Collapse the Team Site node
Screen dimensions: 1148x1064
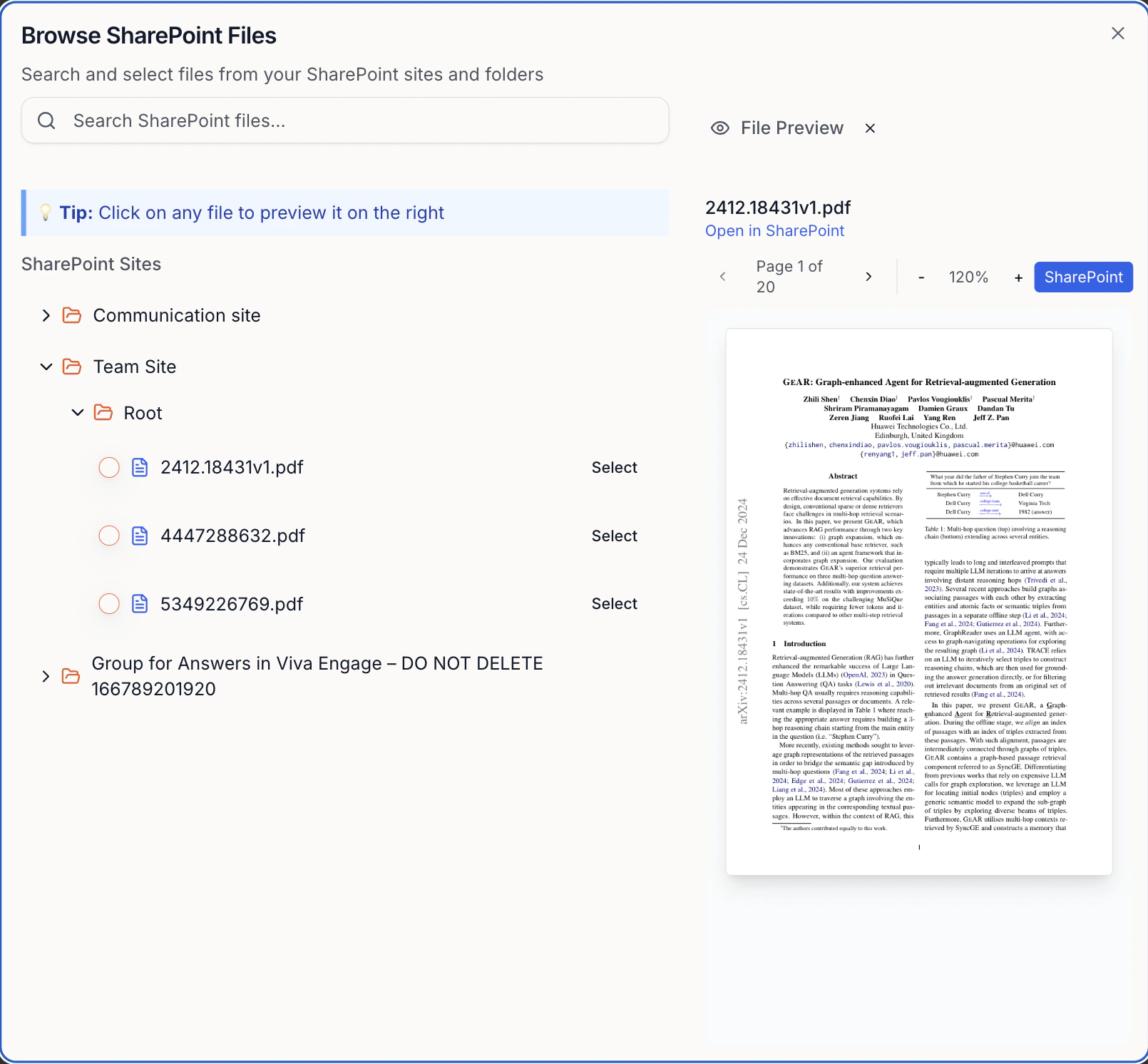pos(46,367)
